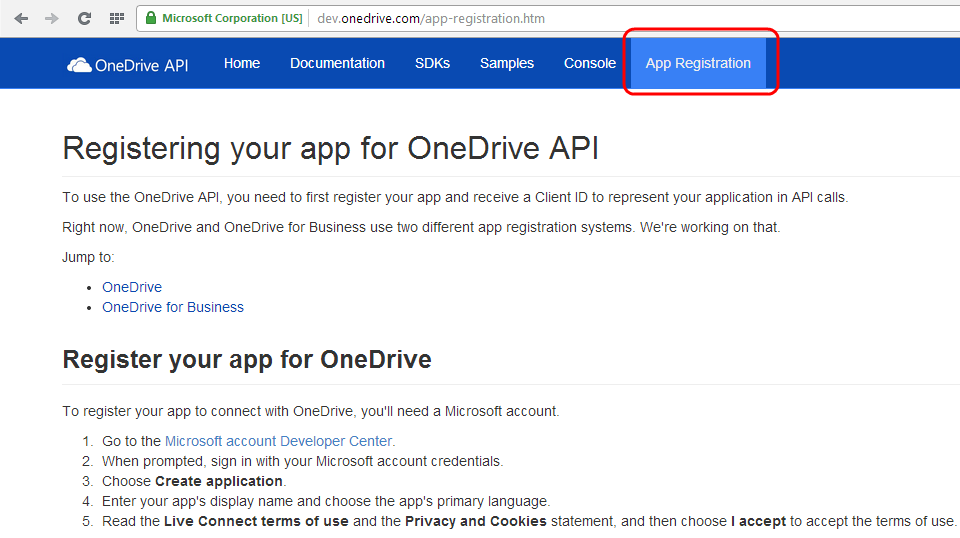Jump to OneDrive for Business link
Screen dimensions: 960x538
(x=173, y=307)
